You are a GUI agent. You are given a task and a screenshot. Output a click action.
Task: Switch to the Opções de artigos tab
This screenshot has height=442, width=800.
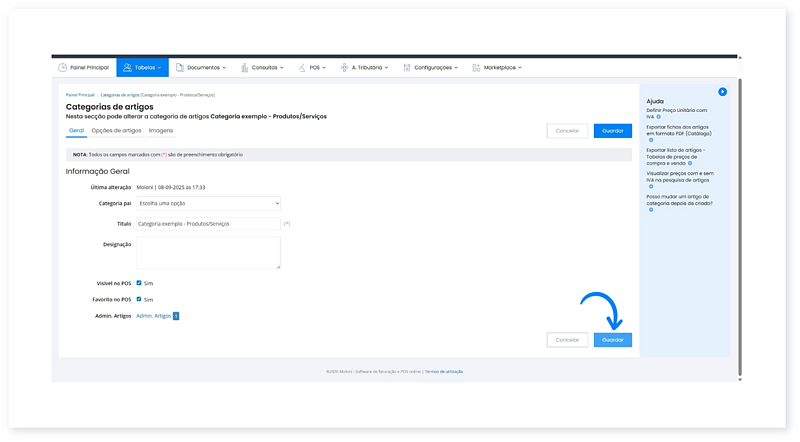tap(116, 130)
